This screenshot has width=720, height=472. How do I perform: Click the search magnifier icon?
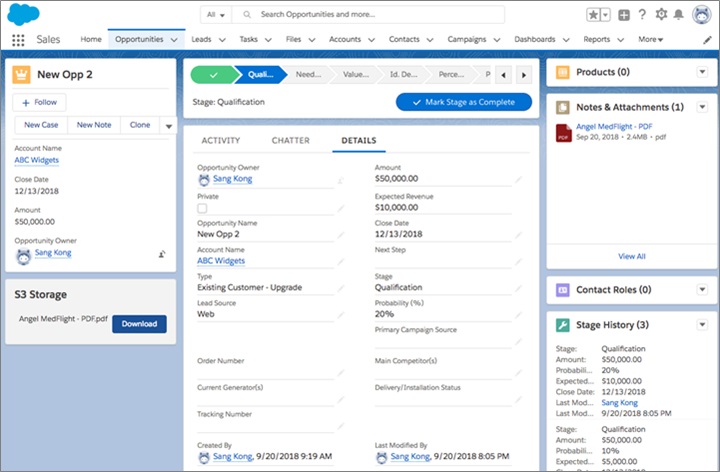pos(247,15)
